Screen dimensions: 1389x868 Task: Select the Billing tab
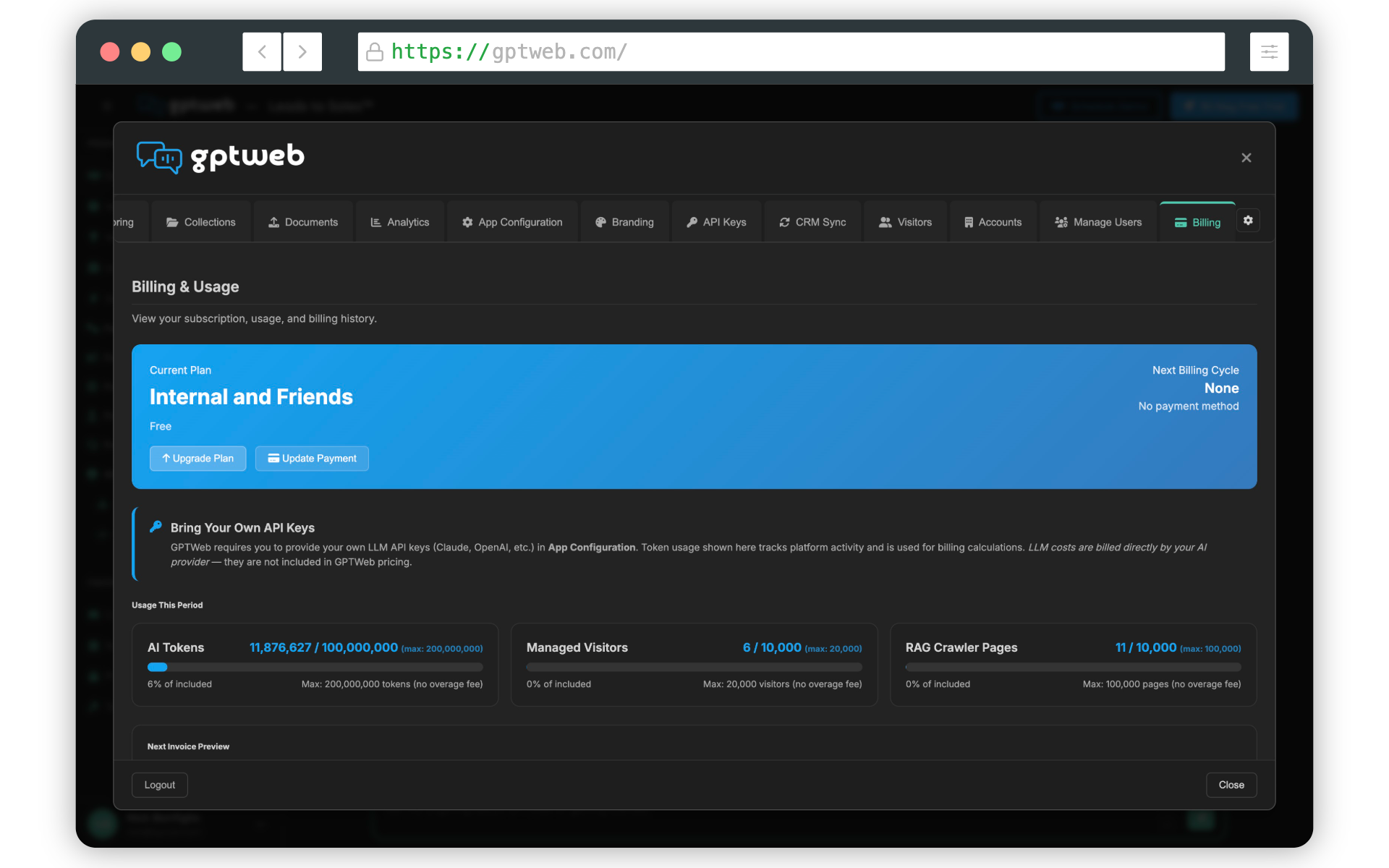point(1197,222)
